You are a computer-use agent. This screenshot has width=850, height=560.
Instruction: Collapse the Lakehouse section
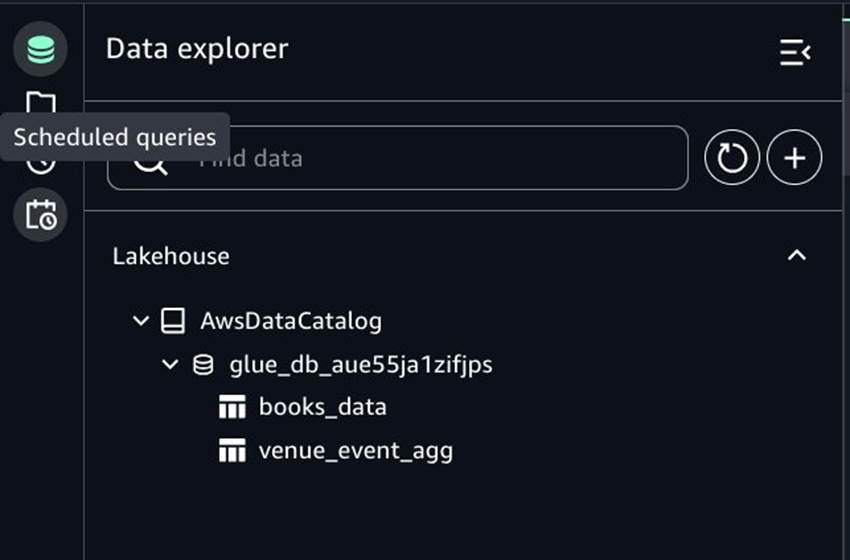coord(797,256)
